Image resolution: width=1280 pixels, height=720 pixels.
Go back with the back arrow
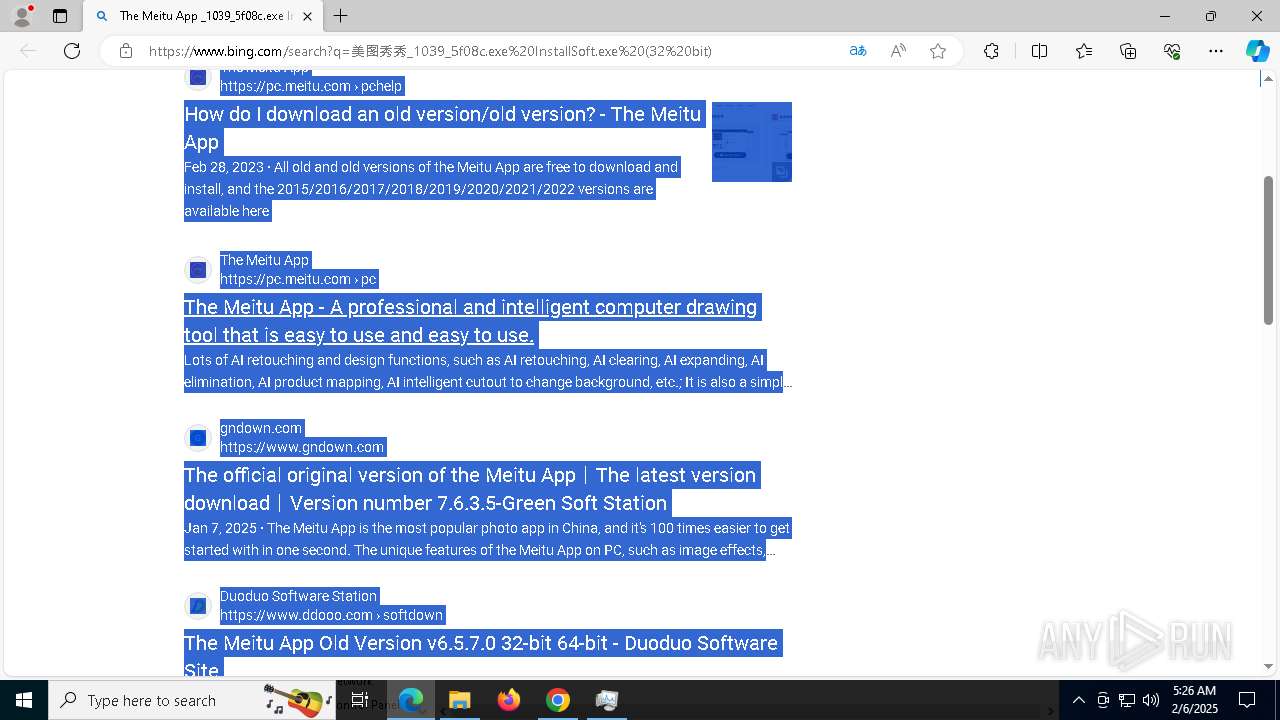tap(28, 51)
